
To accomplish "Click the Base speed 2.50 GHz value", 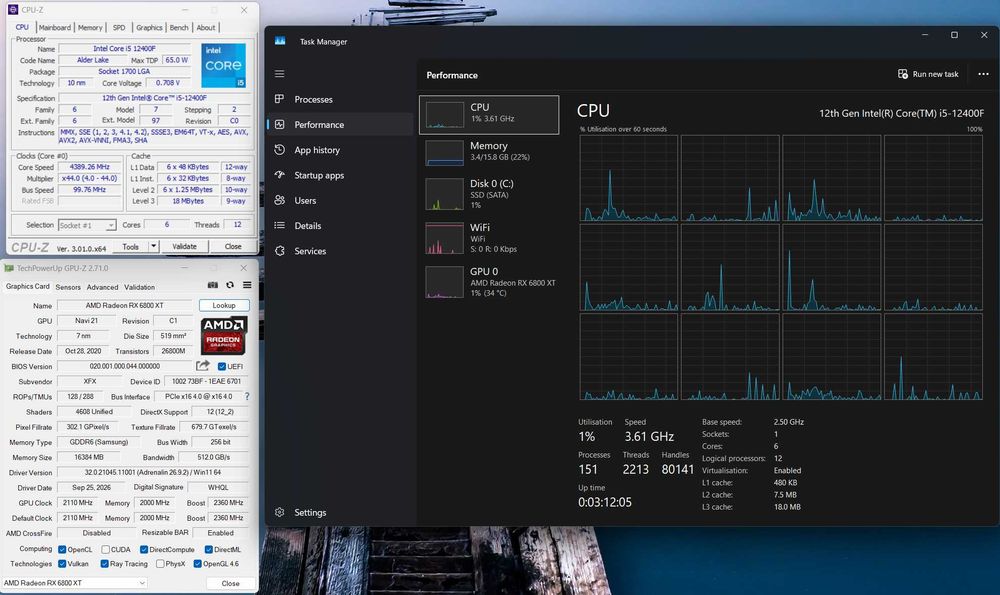I will pyautogui.click(x=788, y=422).
